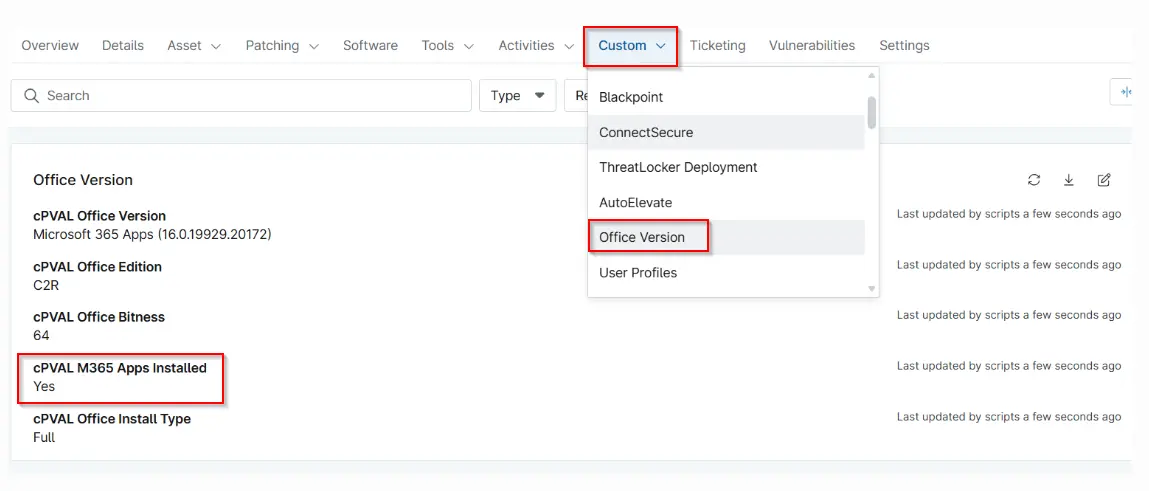Click the Full install type value

pos(44,438)
